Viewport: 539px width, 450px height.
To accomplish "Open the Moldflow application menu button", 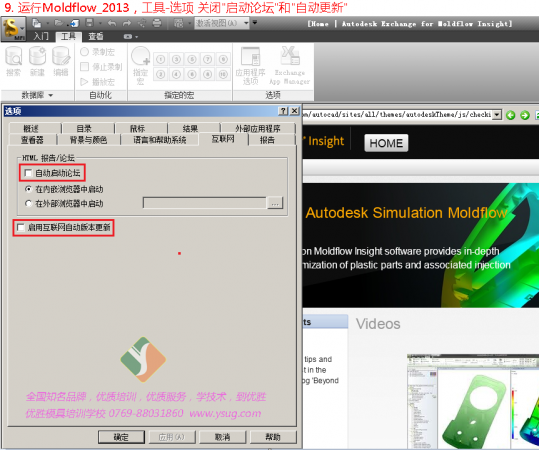I will click(x=13, y=29).
